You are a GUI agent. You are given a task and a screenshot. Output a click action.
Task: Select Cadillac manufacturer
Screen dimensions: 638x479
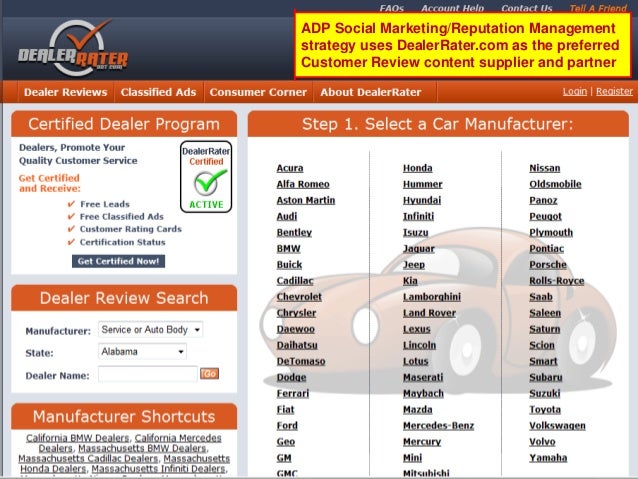click(x=295, y=281)
